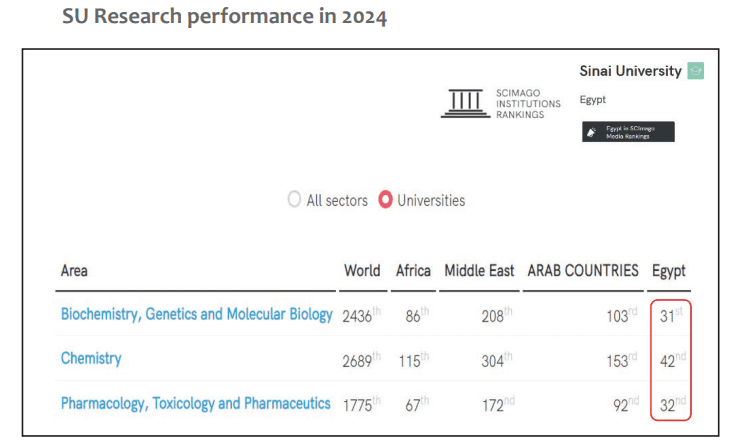Image resolution: width=738 pixels, height=445 pixels.
Task: Click the Sinai University title text
Action: click(x=630, y=71)
